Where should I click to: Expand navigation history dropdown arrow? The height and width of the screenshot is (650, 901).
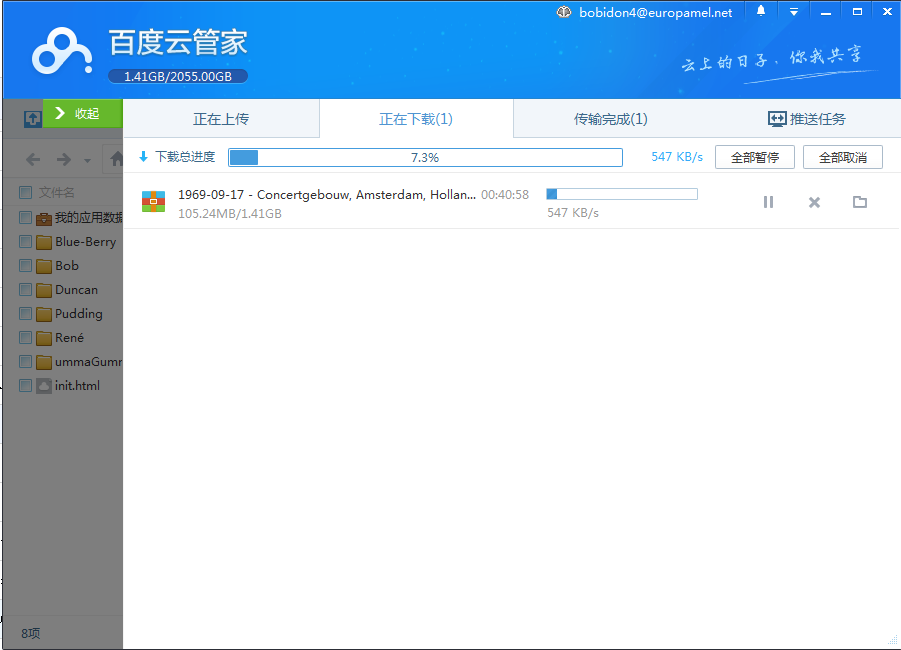pos(88,160)
